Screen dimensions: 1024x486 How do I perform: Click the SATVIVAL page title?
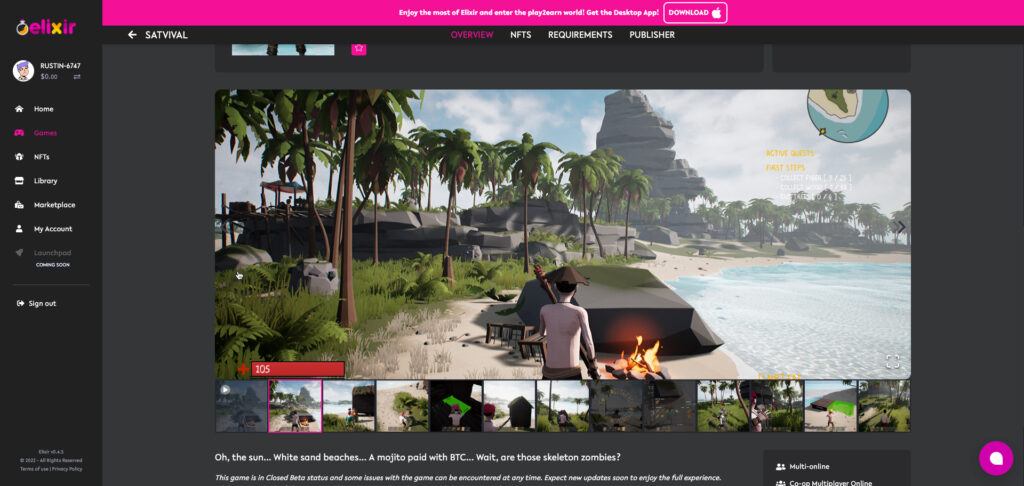pyautogui.click(x=166, y=35)
